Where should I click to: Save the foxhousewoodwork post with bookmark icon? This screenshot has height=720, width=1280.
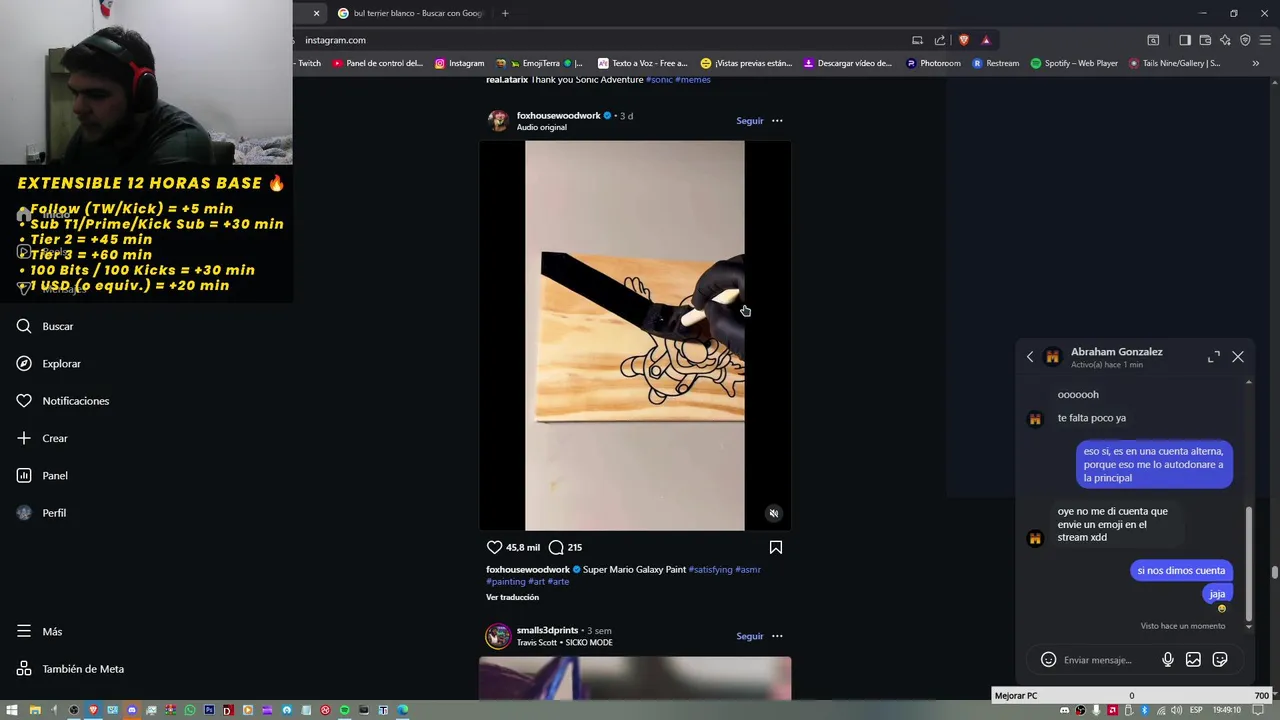point(775,547)
